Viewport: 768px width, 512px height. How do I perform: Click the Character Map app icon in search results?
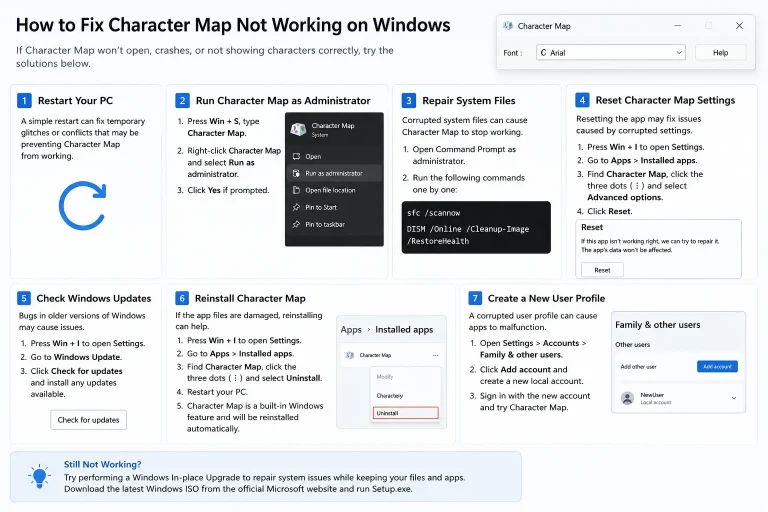click(298, 129)
